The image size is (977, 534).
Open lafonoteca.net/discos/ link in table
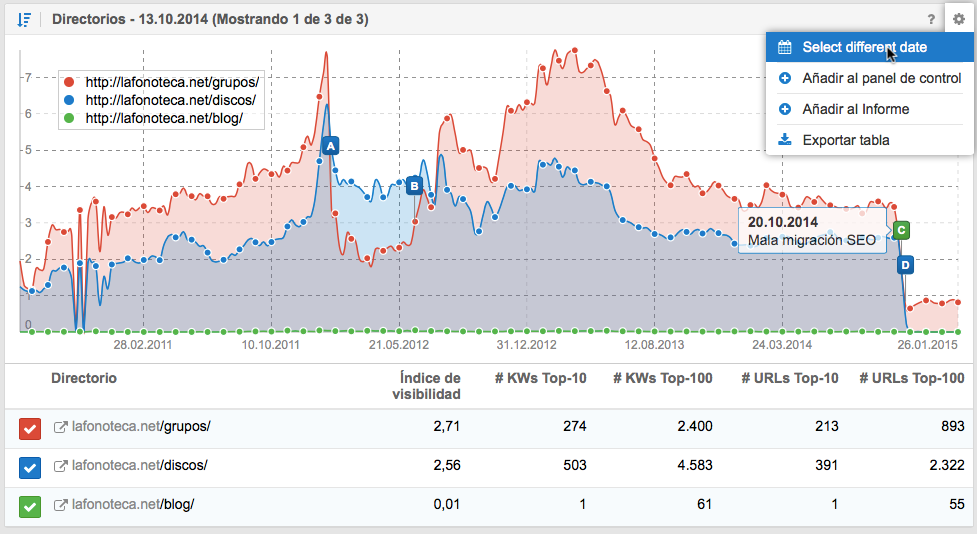pyautogui.click(x=141, y=467)
